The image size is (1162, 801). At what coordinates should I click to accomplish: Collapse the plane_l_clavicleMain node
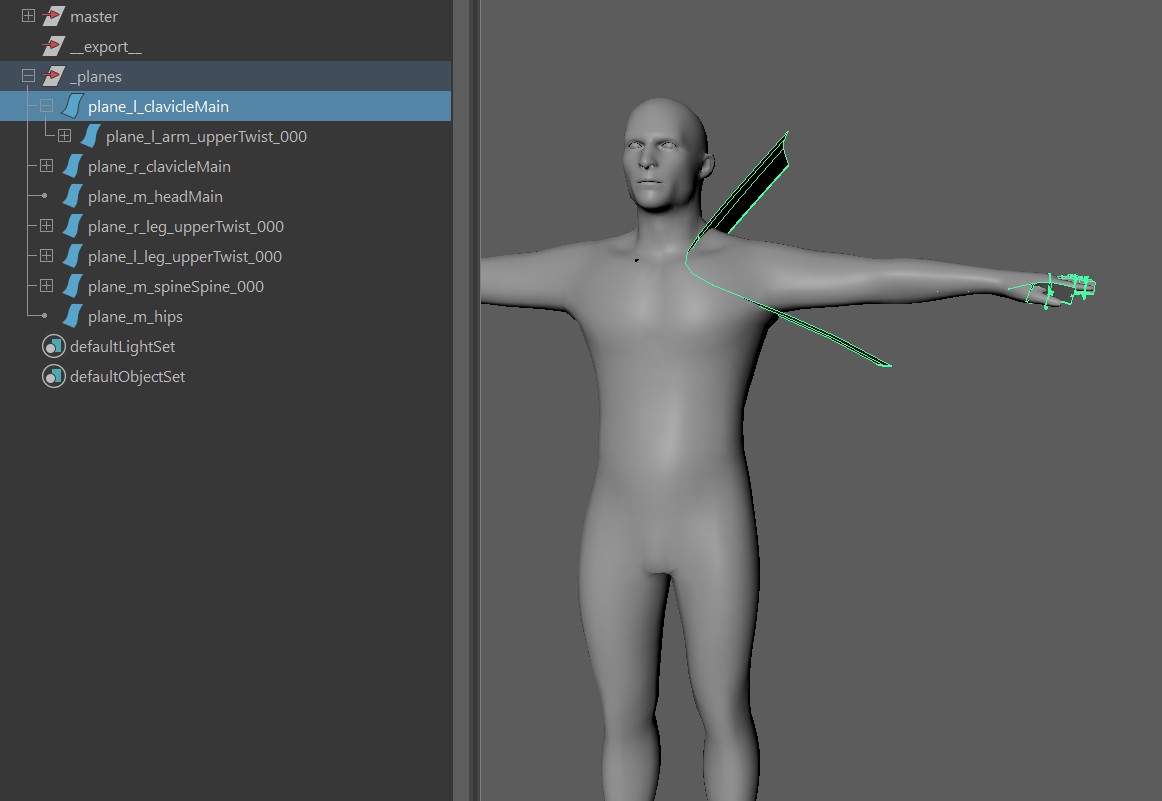point(46,106)
